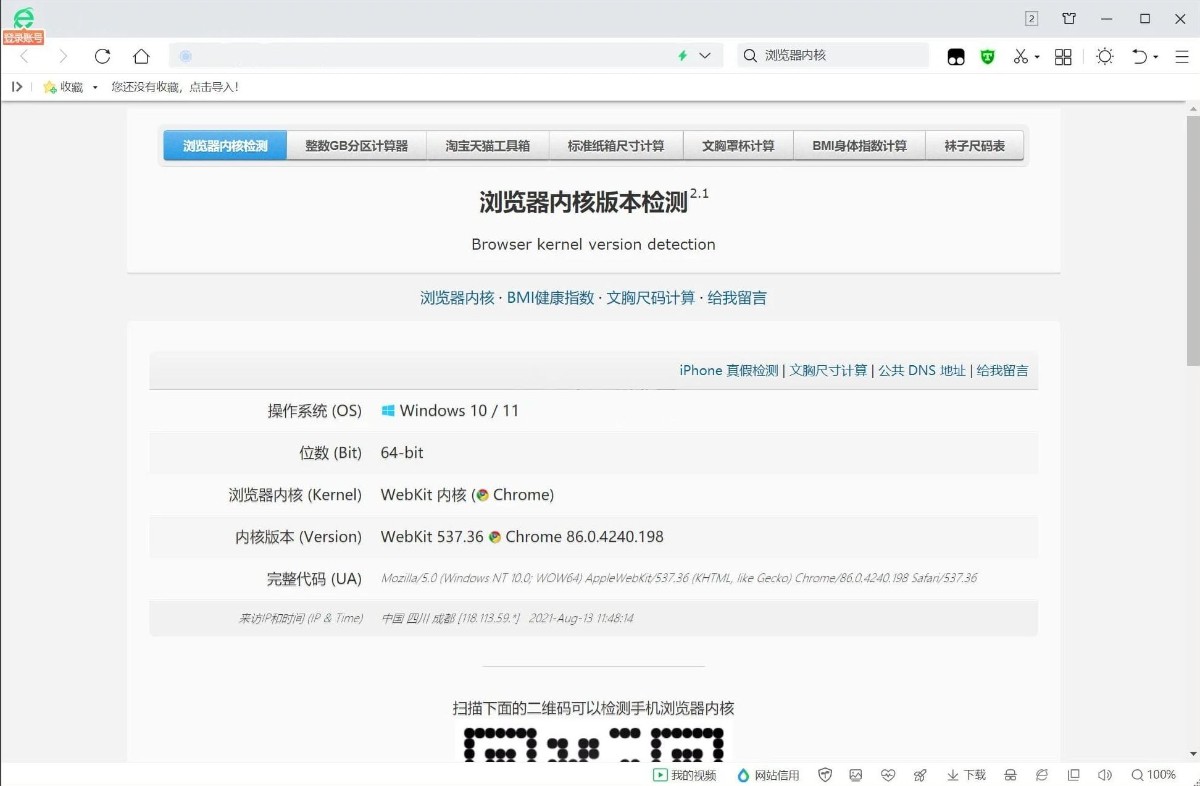The height and width of the screenshot is (786, 1200).
Task: Click the scissors screenshot tool icon
Action: click(x=1020, y=57)
